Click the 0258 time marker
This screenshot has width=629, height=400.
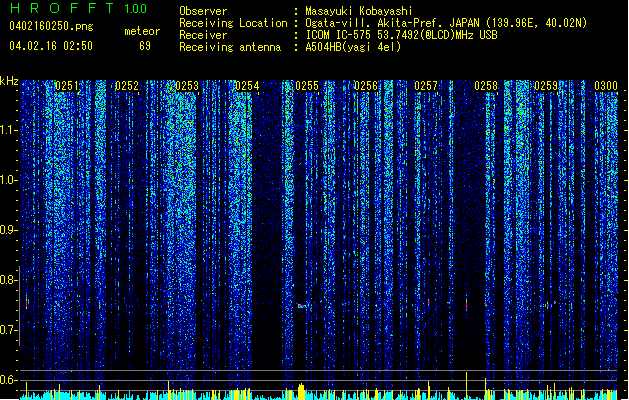point(486,86)
